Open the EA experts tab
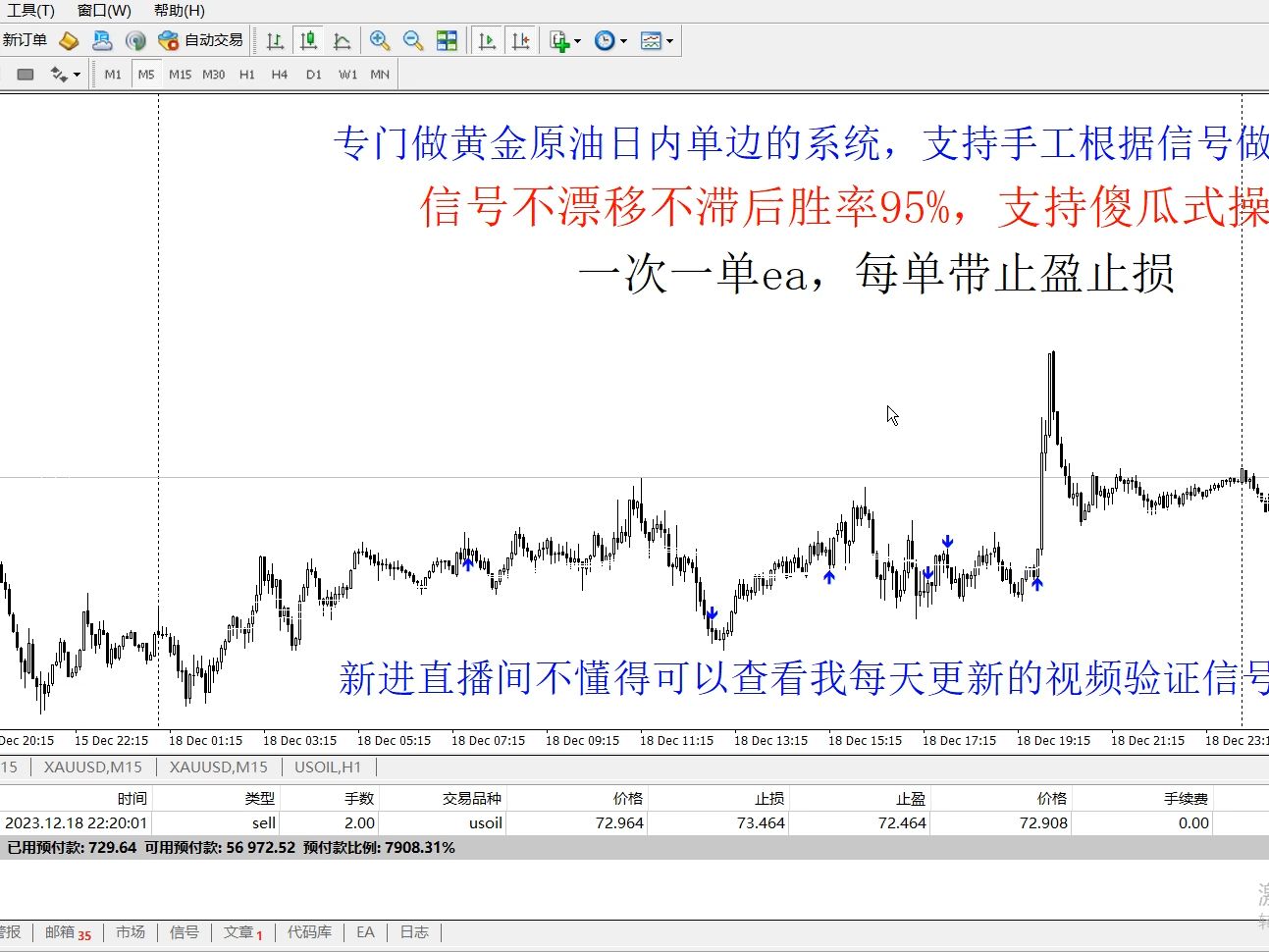The height and width of the screenshot is (952, 1269). tap(365, 932)
